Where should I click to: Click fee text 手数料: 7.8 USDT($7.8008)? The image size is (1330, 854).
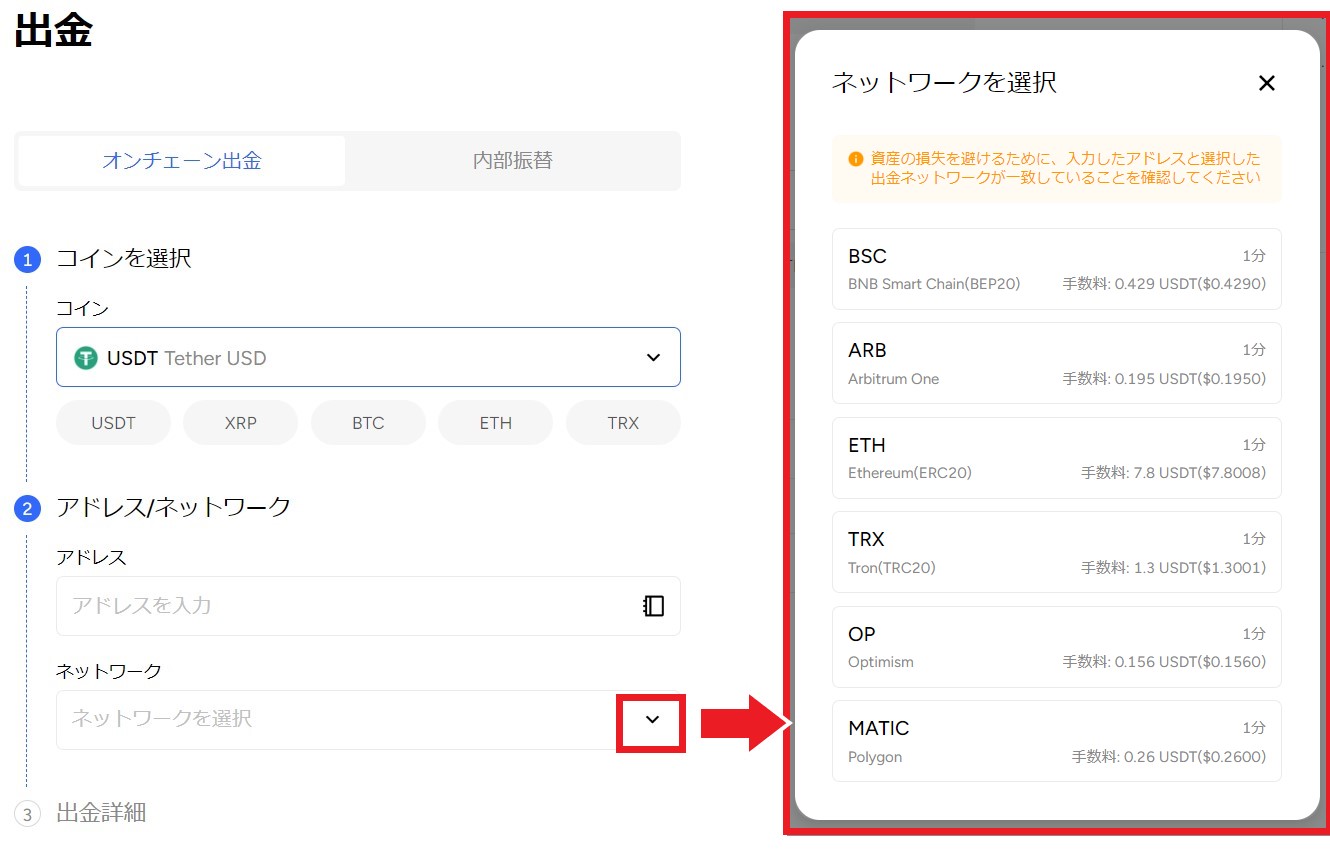[1173, 473]
